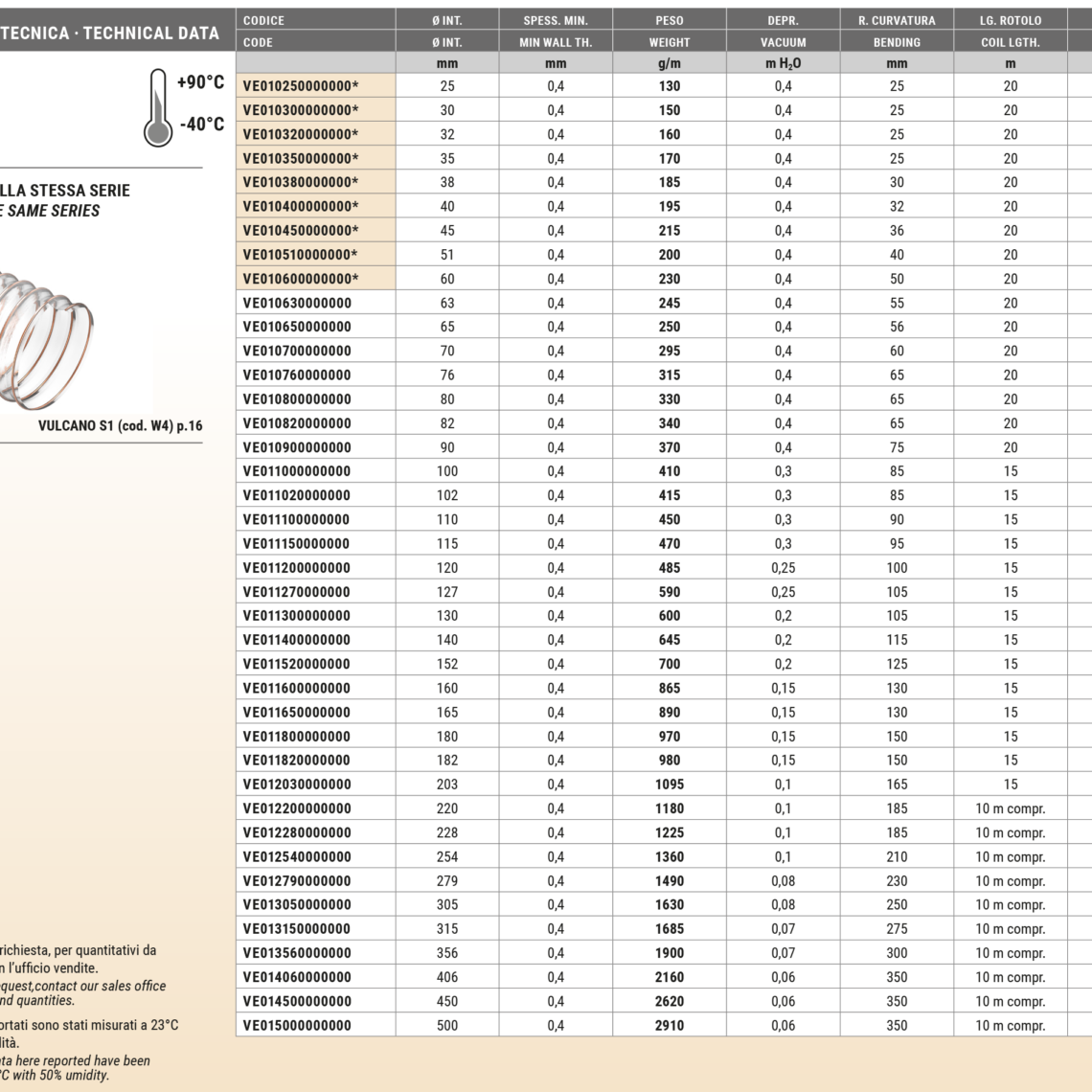Click the DEPR. column header
The height and width of the screenshot is (1092, 1092).
pyautogui.click(x=783, y=20)
